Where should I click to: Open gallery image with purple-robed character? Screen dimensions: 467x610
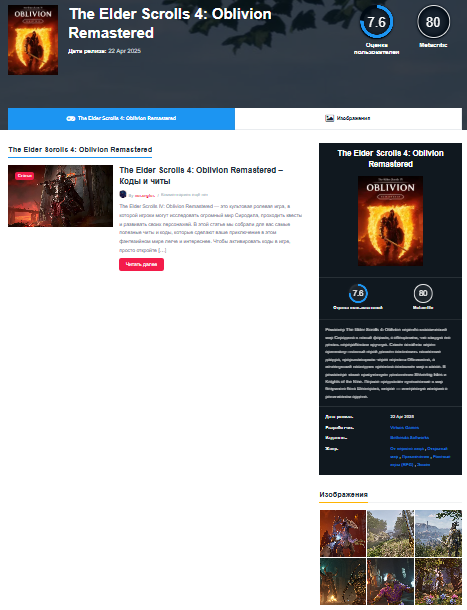coord(390,581)
